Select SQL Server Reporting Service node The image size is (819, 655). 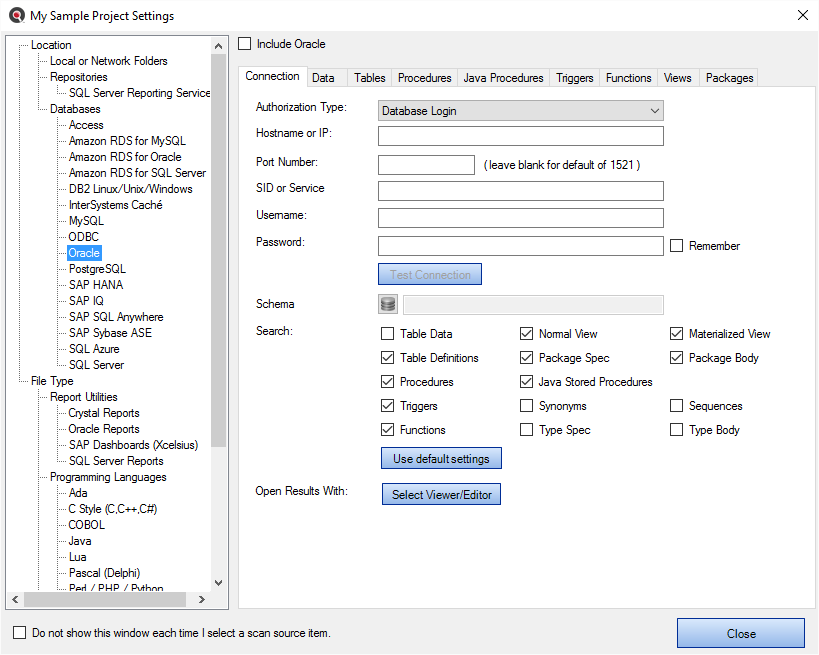click(139, 93)
